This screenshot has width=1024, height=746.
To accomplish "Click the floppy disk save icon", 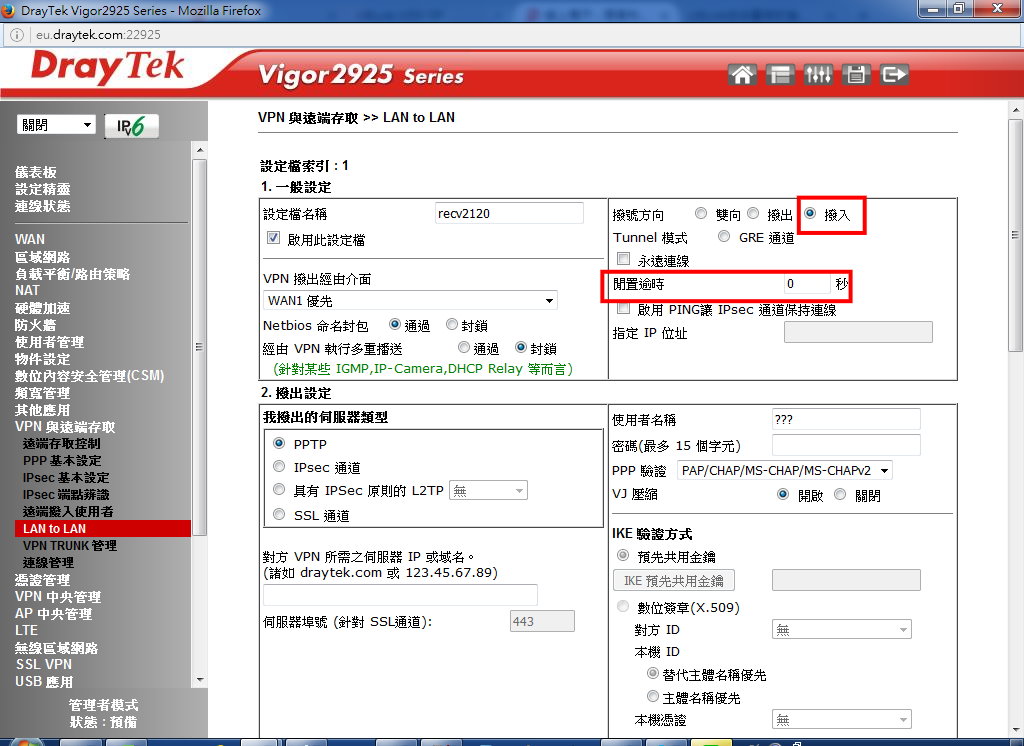I will [855, 74].
